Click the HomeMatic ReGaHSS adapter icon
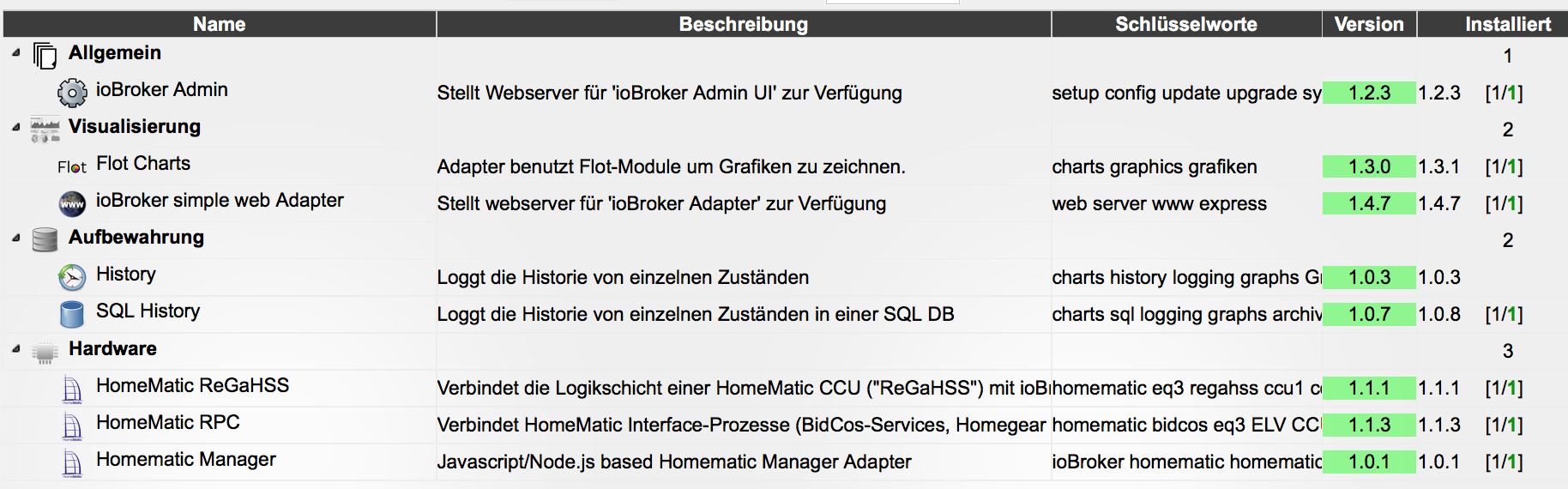1568x489 pixels. point(72,389)
